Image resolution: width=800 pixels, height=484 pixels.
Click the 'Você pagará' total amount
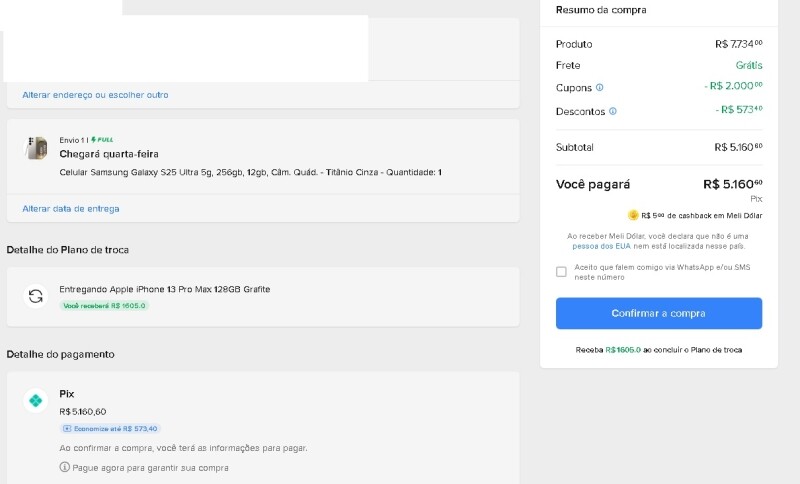732,184
